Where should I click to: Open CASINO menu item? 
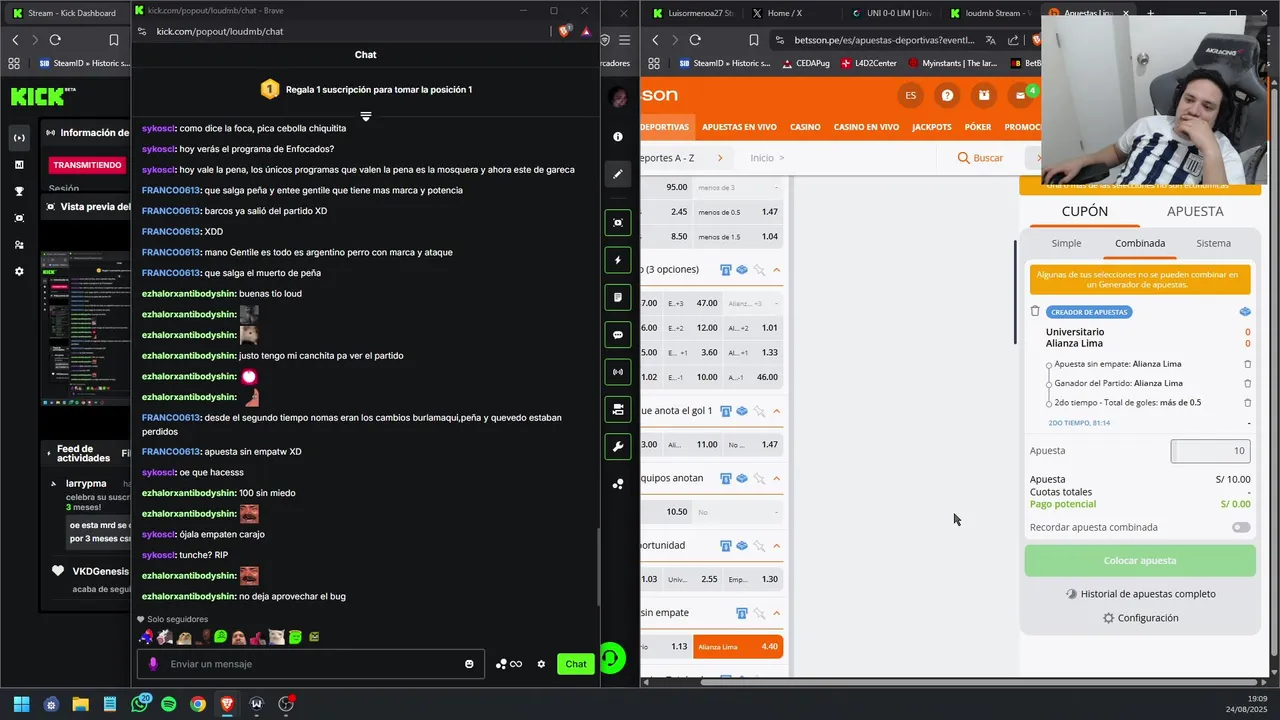point(805,127)
